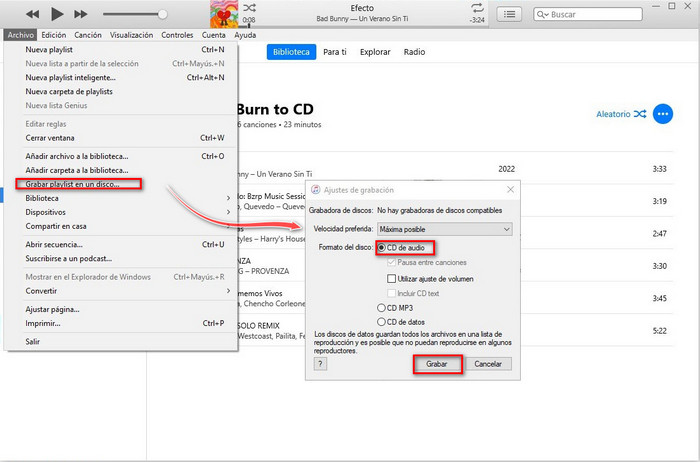Viewport: 700px width, 462px height.
Task: Toggle the repeat icon in the player
Action: [477, 8]
